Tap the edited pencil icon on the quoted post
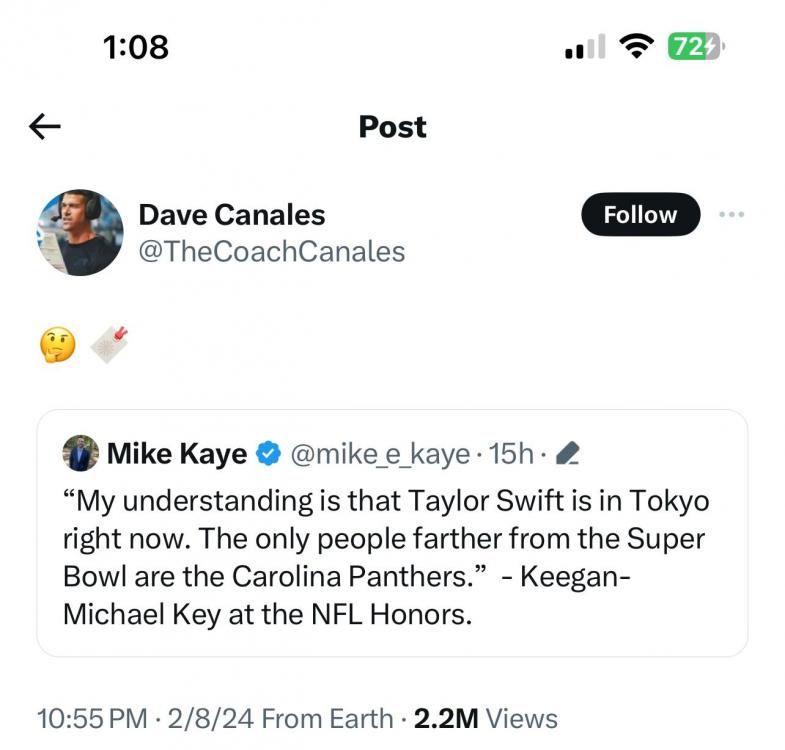This screenshot has height=750, width=785. tap(567, 455)
